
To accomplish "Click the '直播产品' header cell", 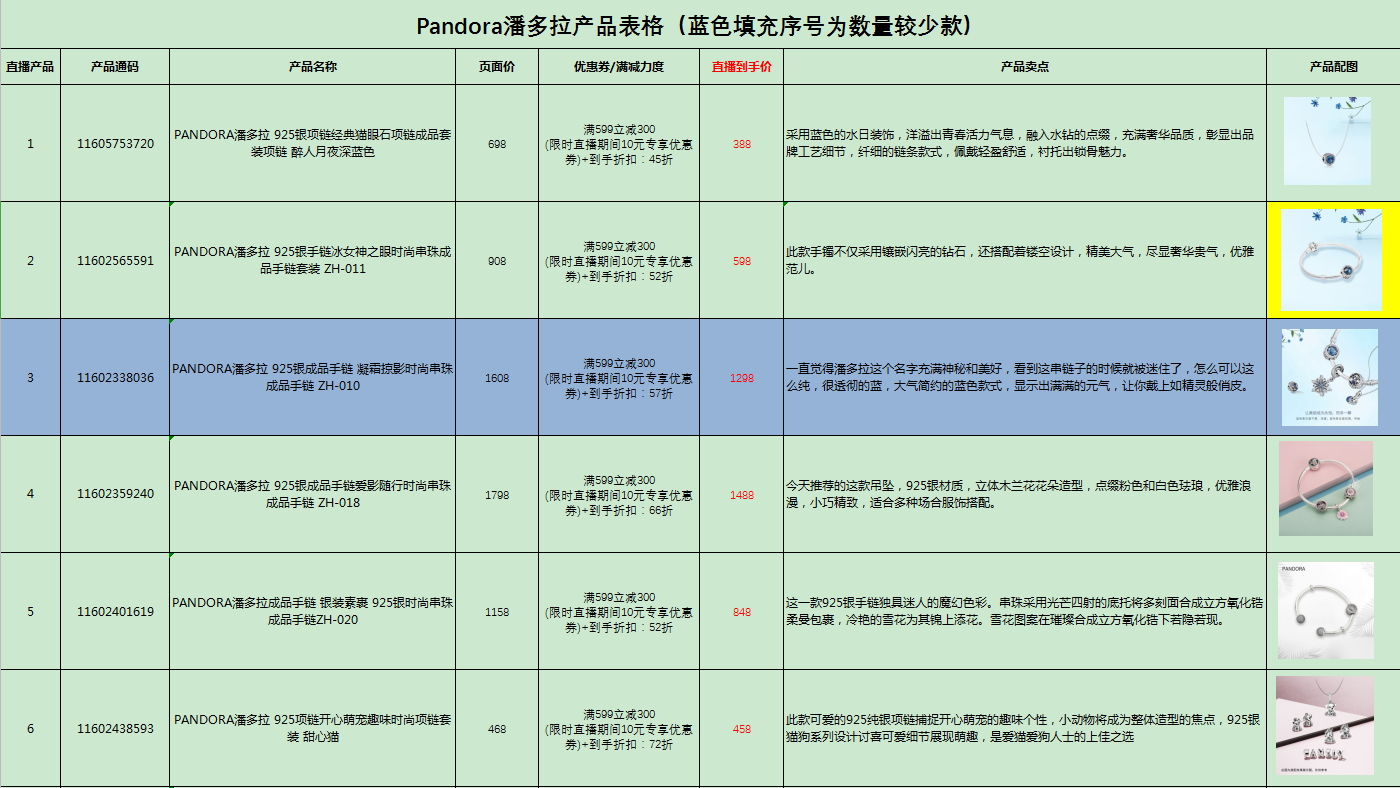I will [30, 67].
